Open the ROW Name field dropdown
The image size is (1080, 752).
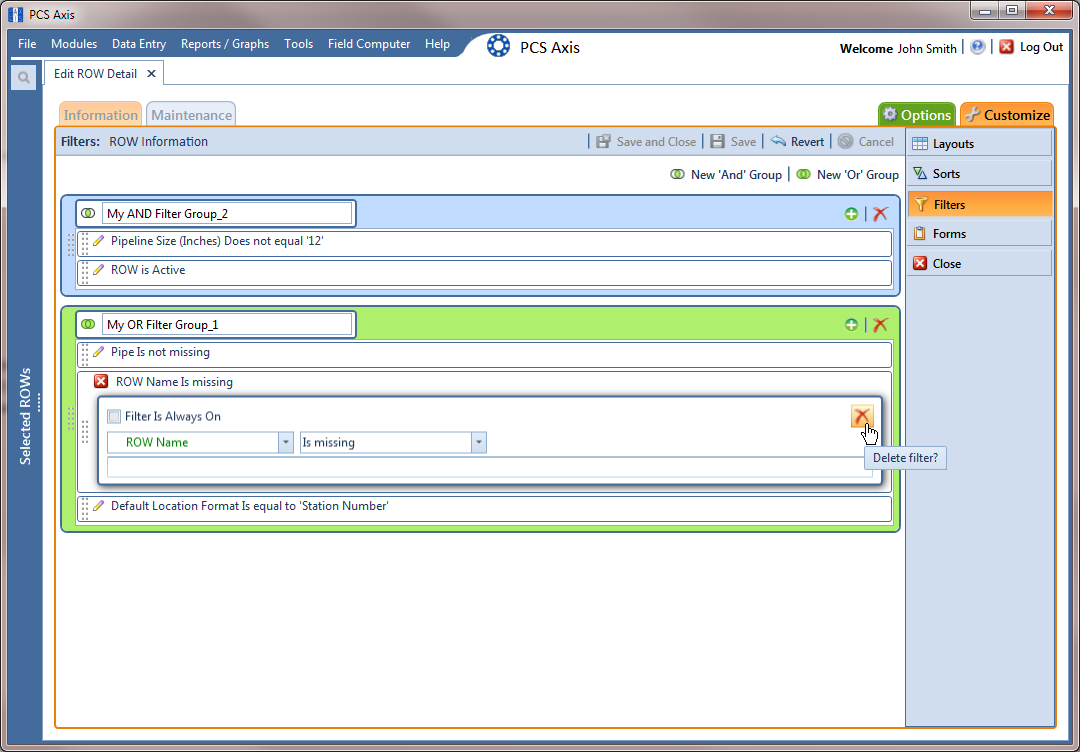pyautogui.click(x=286, y=443)
